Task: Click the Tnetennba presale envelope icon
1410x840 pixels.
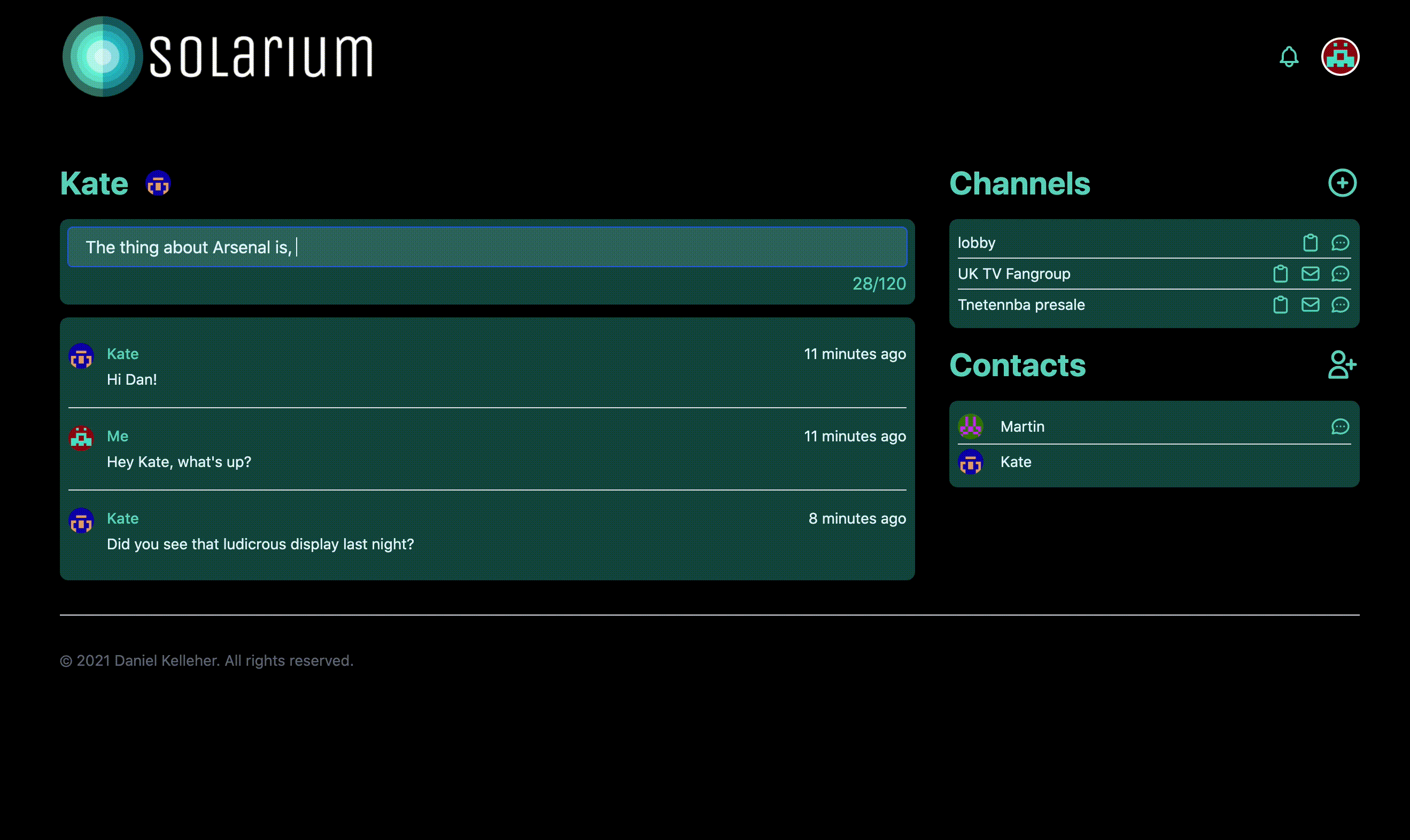Action: 1310,305
